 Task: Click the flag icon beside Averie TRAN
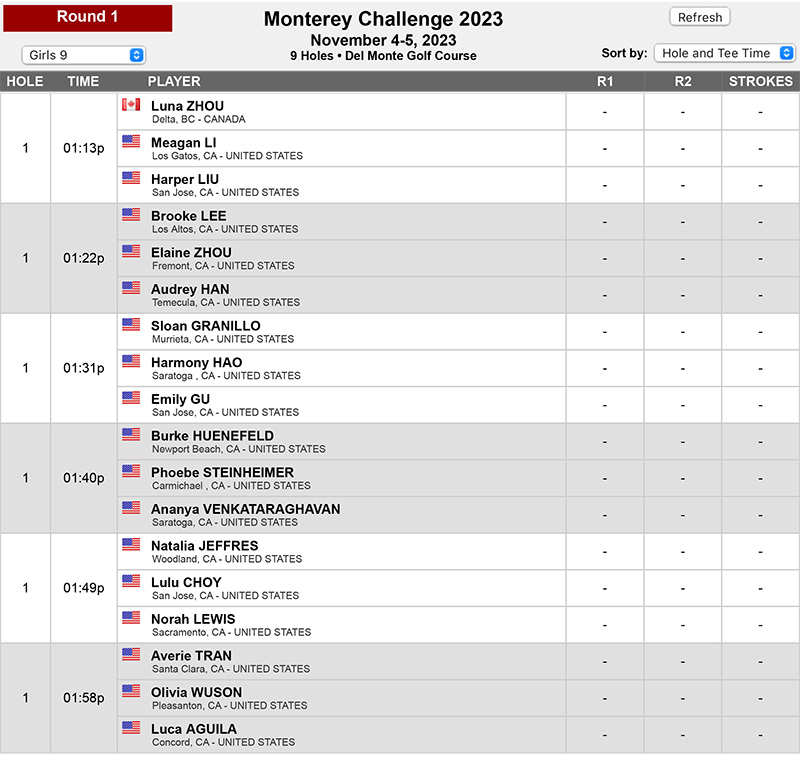pos(131,654)
